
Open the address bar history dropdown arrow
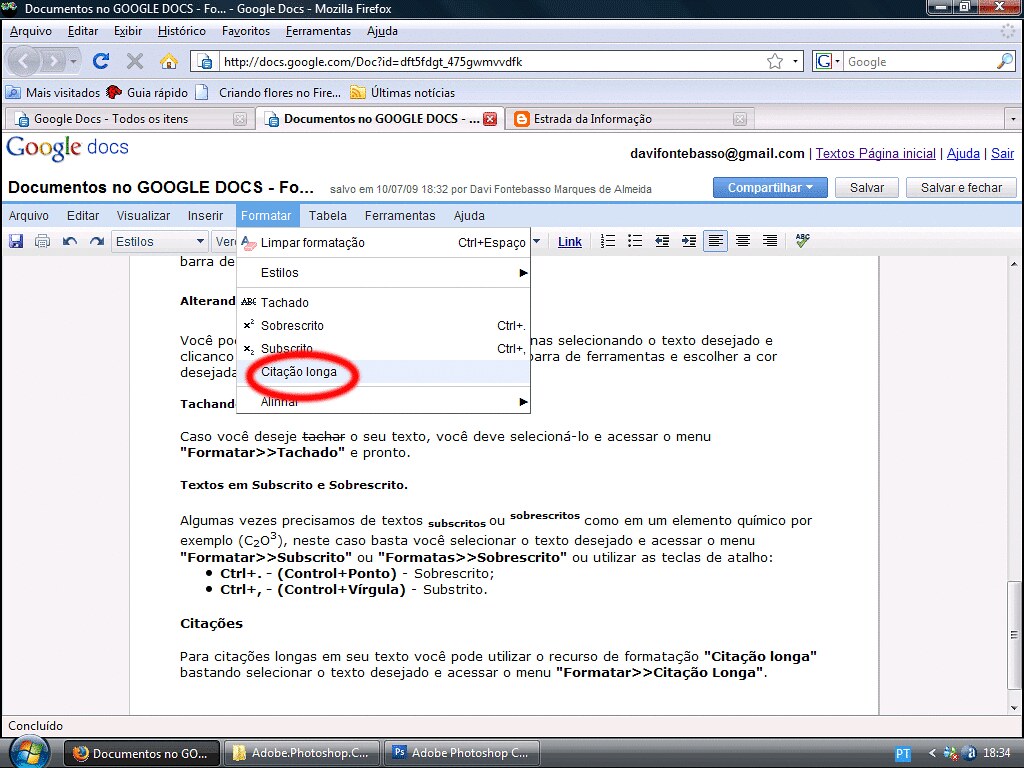coord(795,61)
